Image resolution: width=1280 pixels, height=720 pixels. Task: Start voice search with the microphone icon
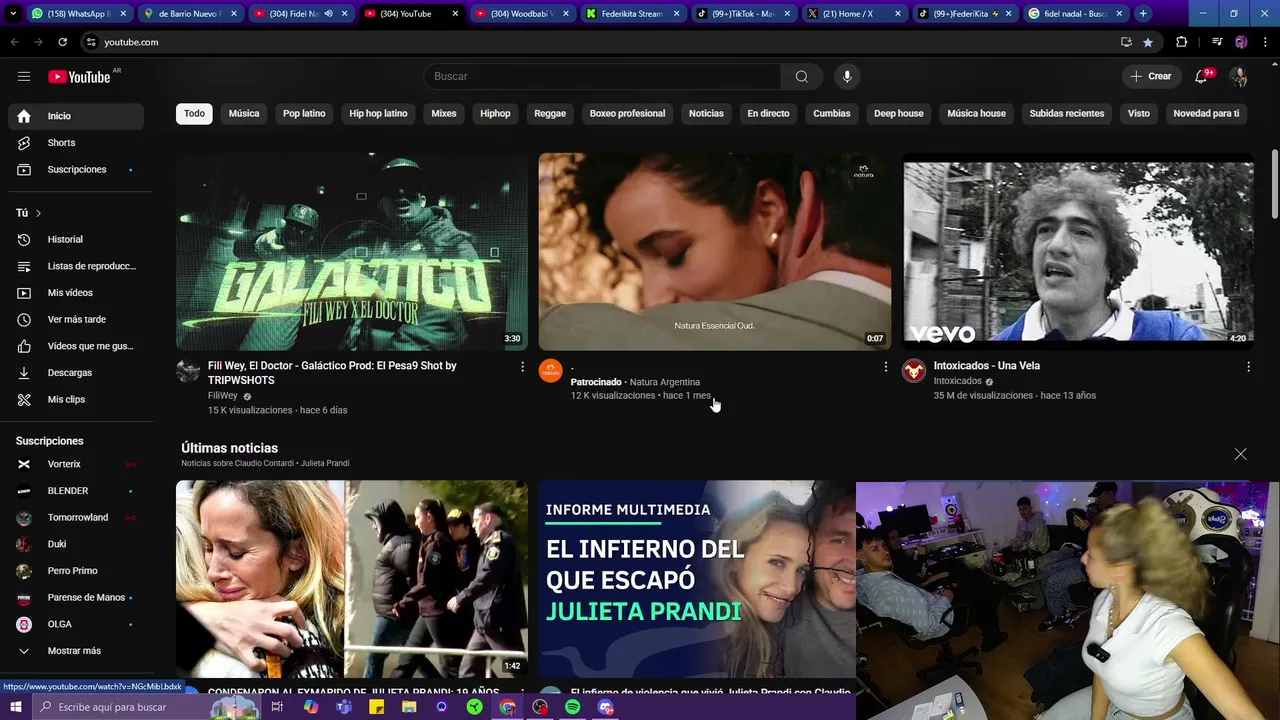[847, 76]
